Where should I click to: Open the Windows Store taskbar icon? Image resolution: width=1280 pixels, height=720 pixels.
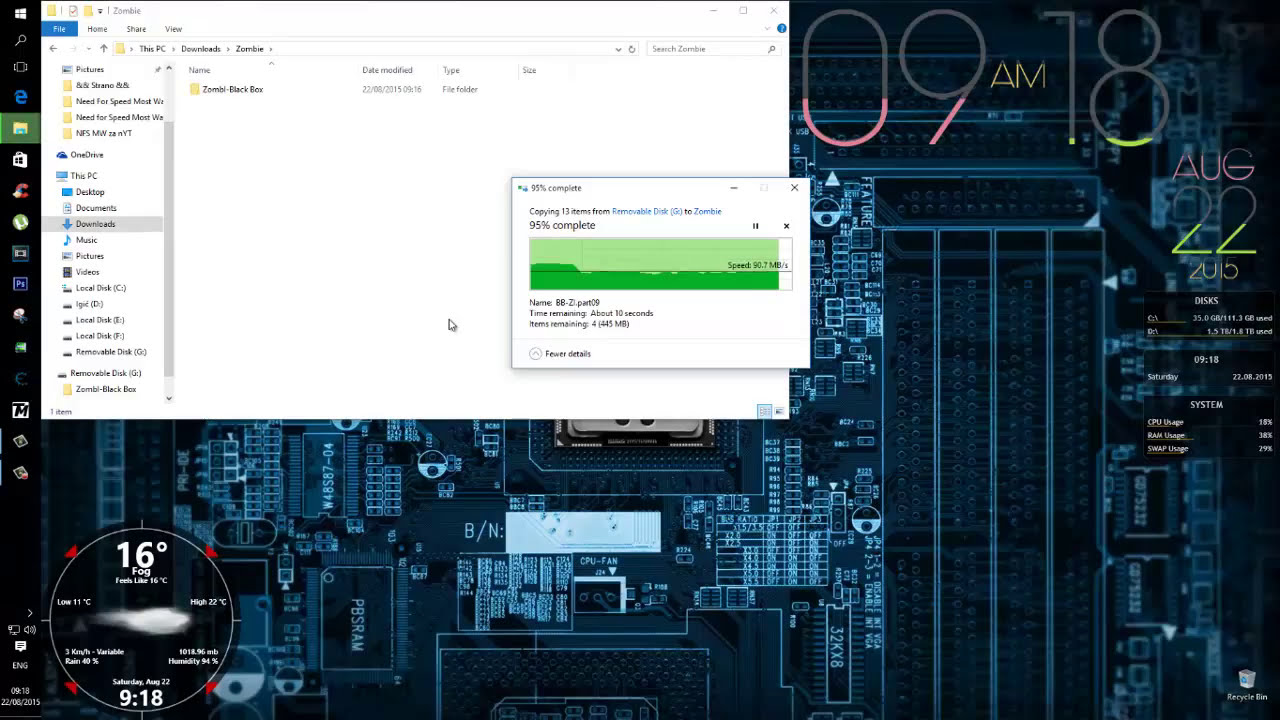click(20, 159)
